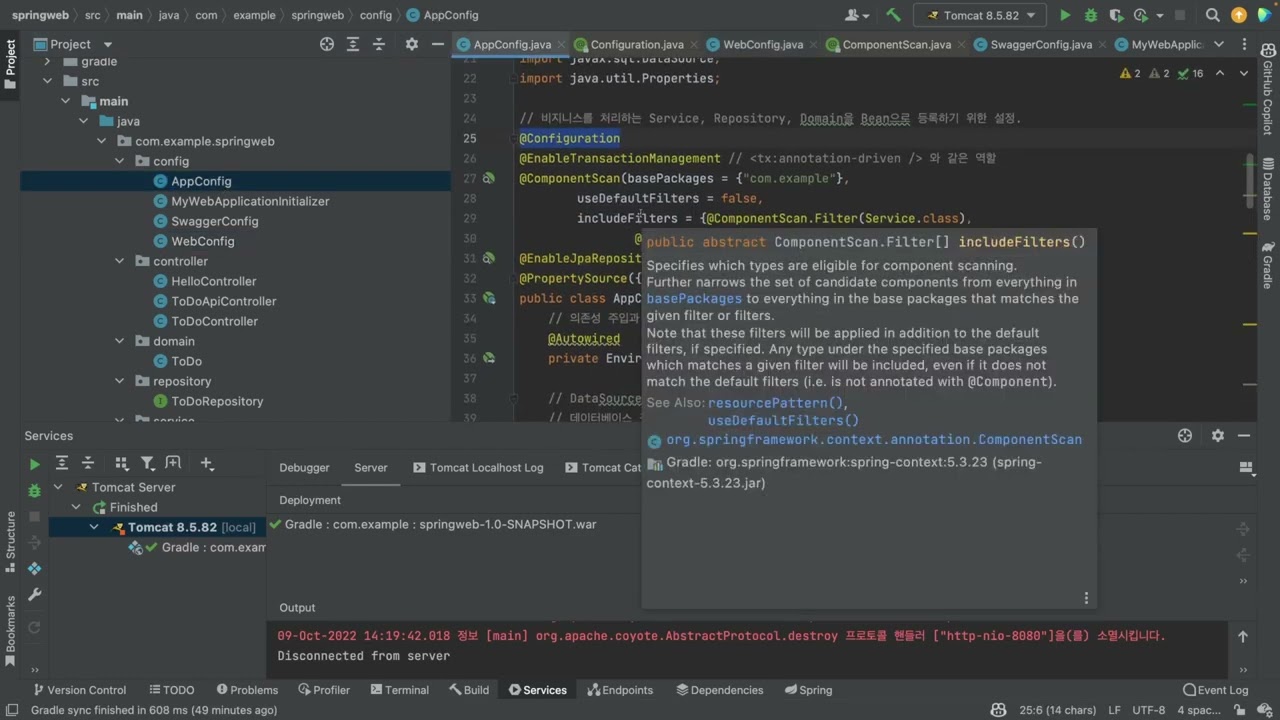Switch to WebConfig.java editor tab

762,45
